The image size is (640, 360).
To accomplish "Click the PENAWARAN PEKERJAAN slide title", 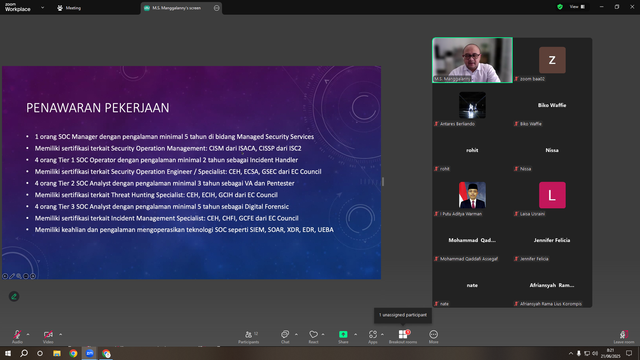I will click(98, 108).
